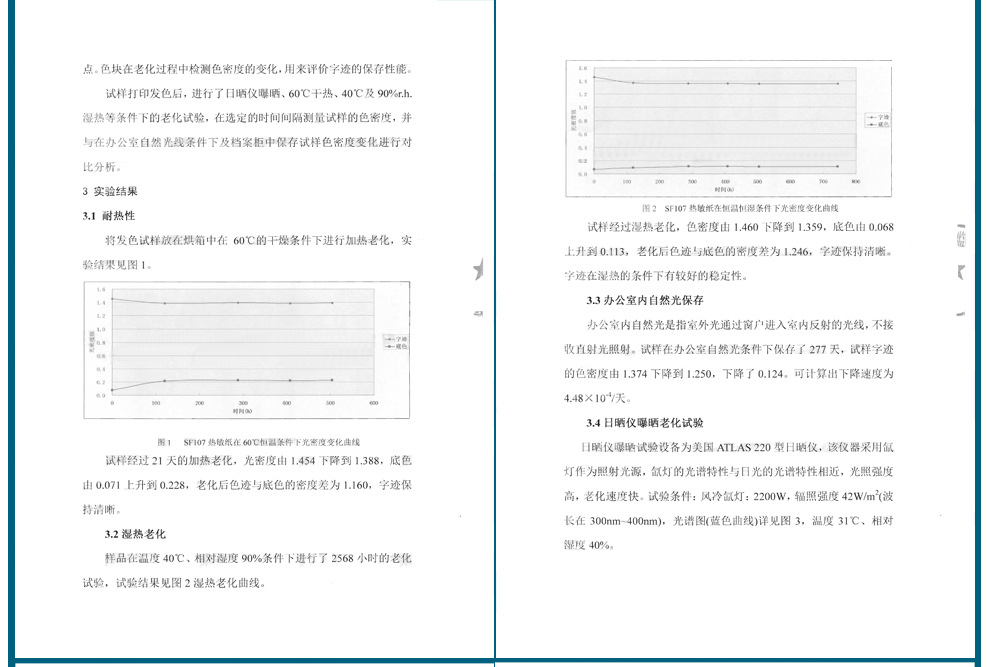
Task: Click the "3.2 湿热老化" subheading
Action: (x=135, y=534)
